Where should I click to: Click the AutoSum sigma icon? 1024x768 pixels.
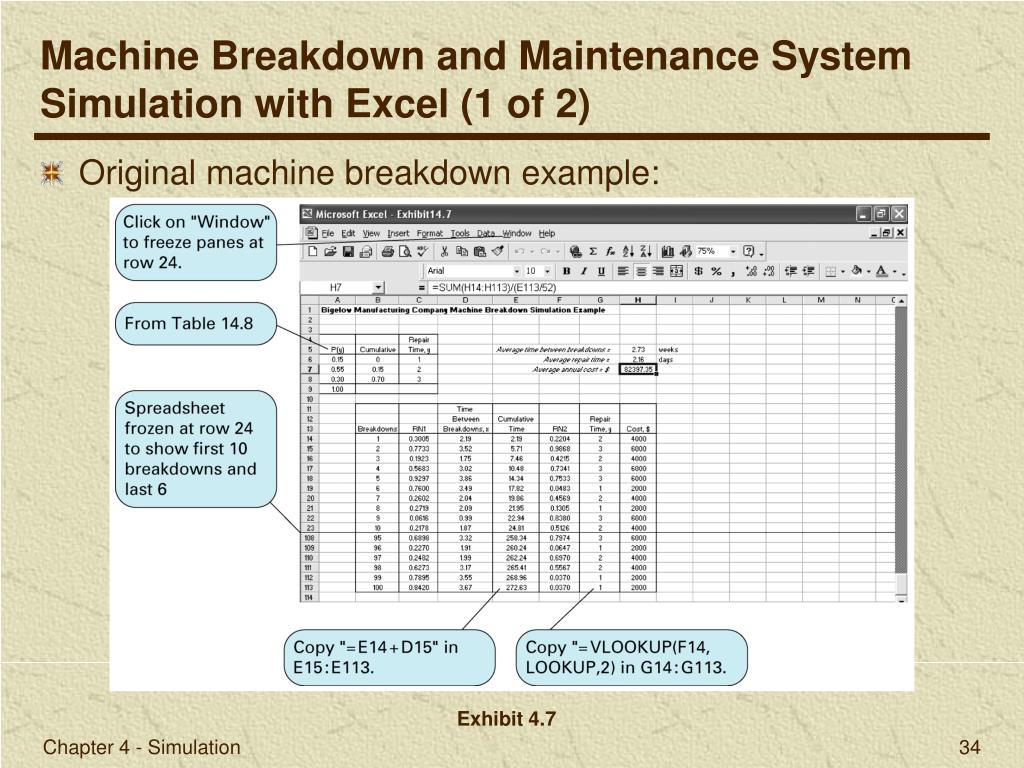point(593,251)
